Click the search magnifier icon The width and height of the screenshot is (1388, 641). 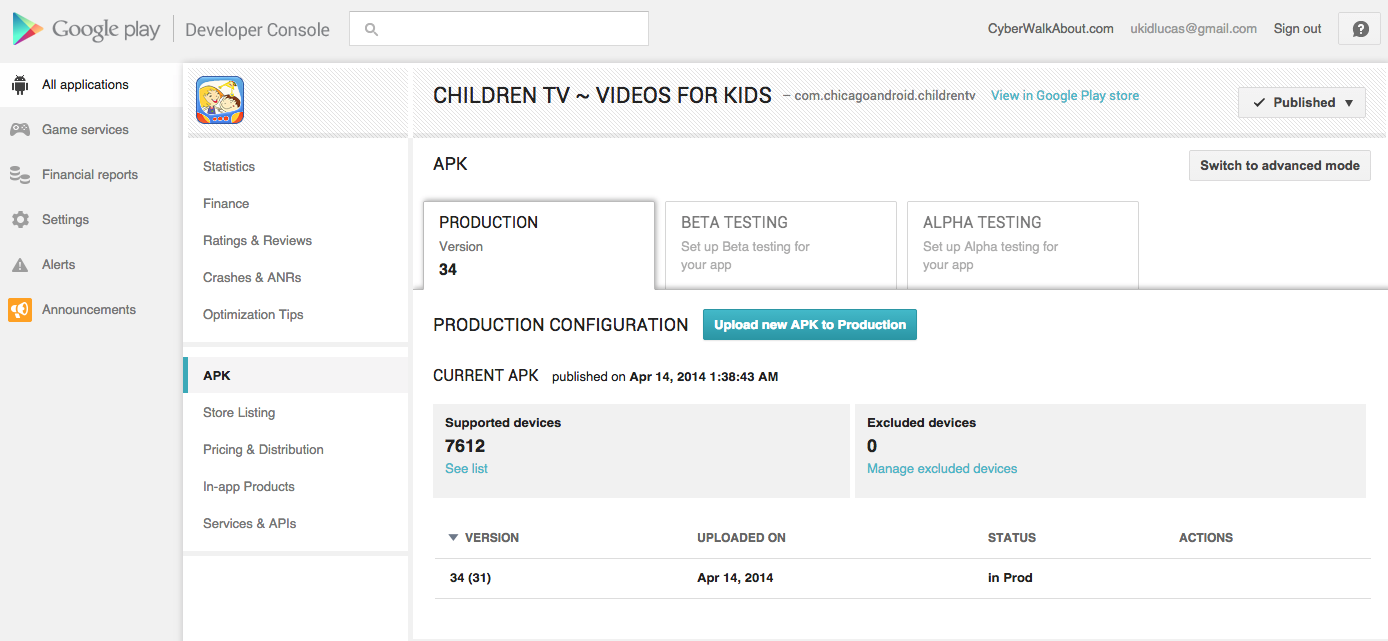[371, 30]
